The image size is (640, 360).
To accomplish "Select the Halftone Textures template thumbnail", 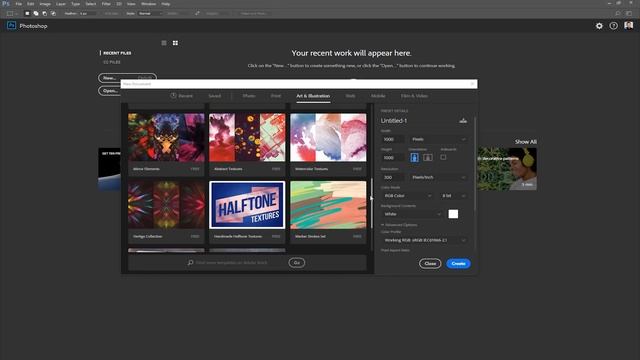I will click(x=247, y=205).
